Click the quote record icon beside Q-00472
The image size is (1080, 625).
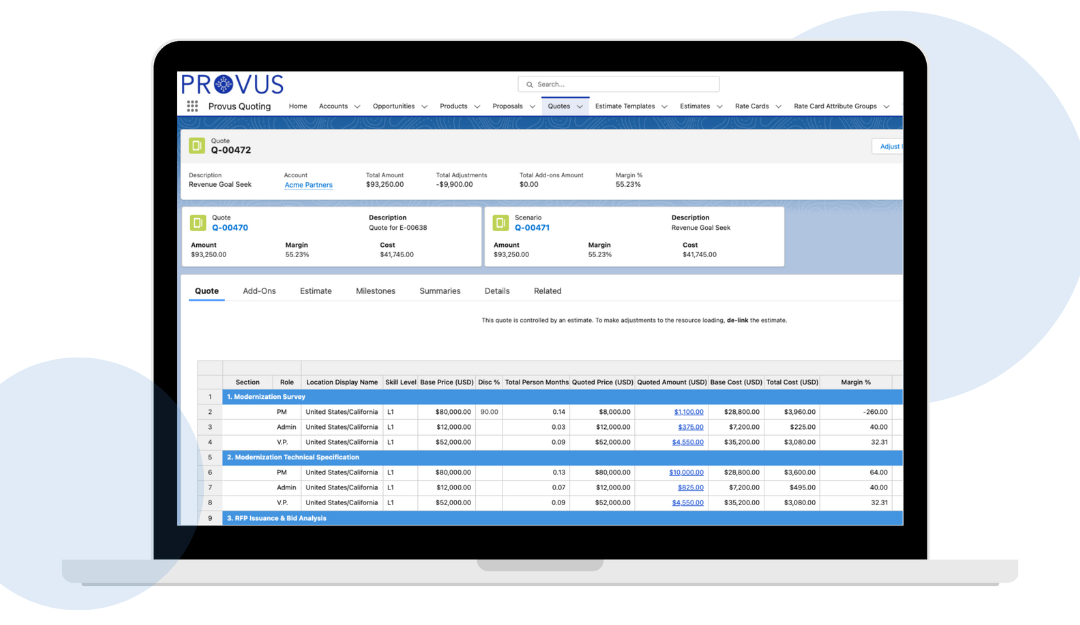195,145
